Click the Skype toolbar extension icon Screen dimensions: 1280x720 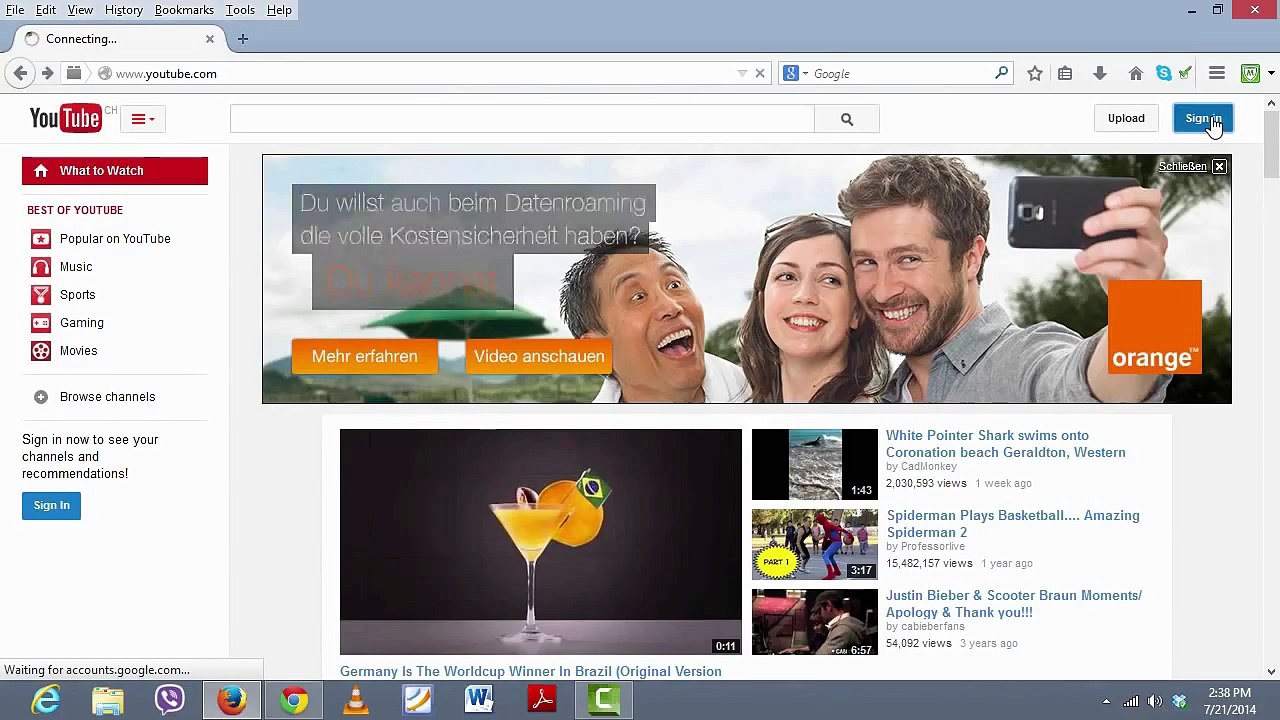tap(1164, 73)
